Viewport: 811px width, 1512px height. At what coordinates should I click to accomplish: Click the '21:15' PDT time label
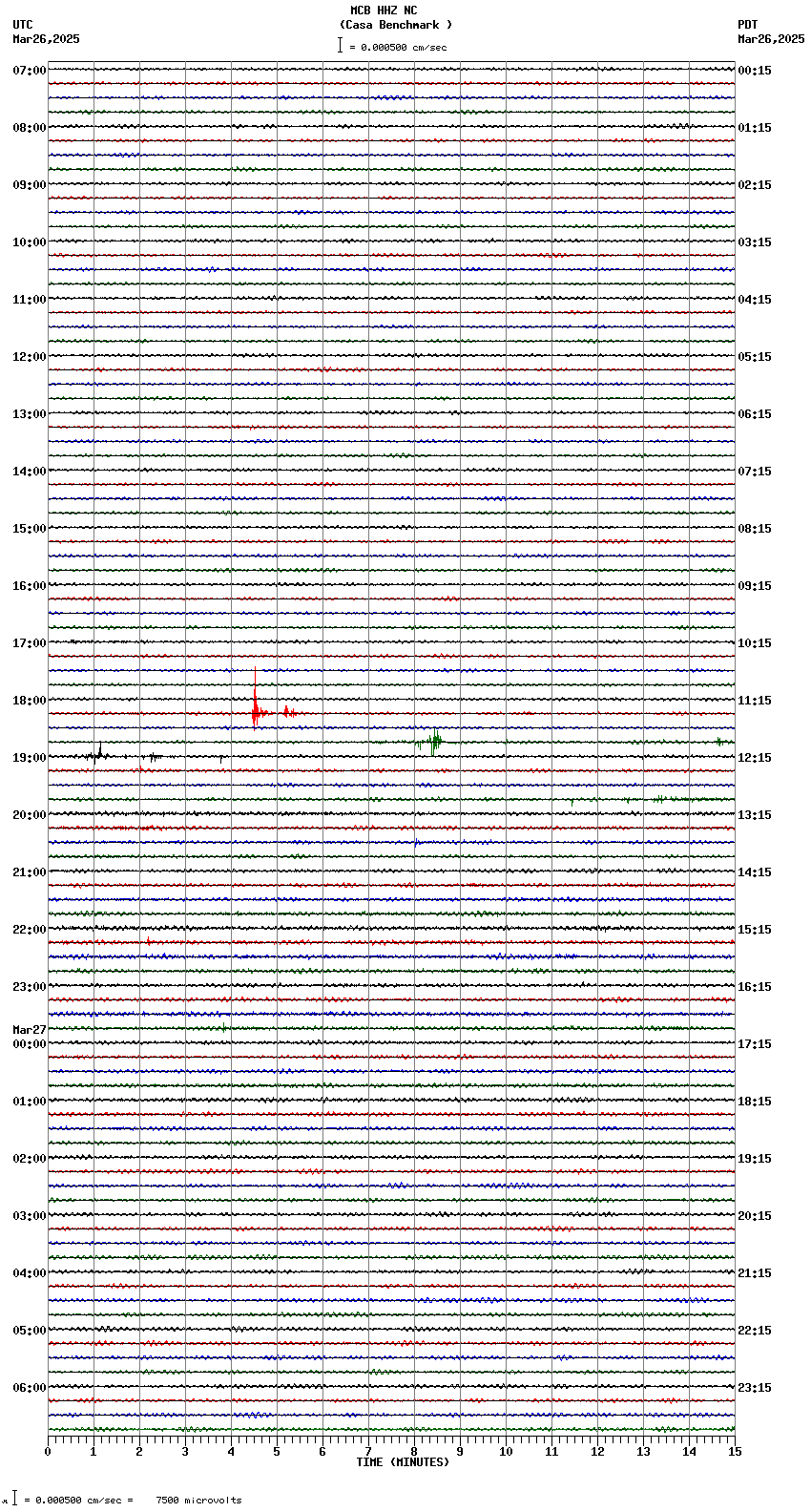point(755,1273)
